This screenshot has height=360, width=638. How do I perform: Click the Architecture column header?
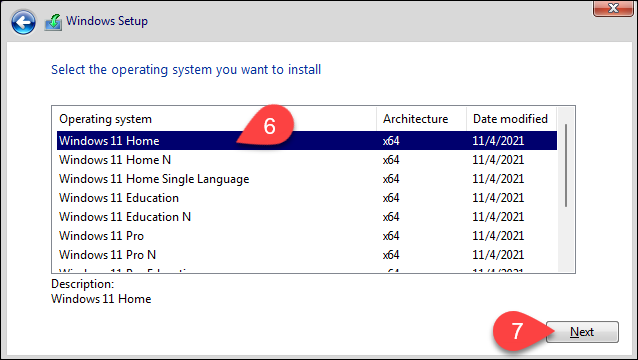click(422, 119)
